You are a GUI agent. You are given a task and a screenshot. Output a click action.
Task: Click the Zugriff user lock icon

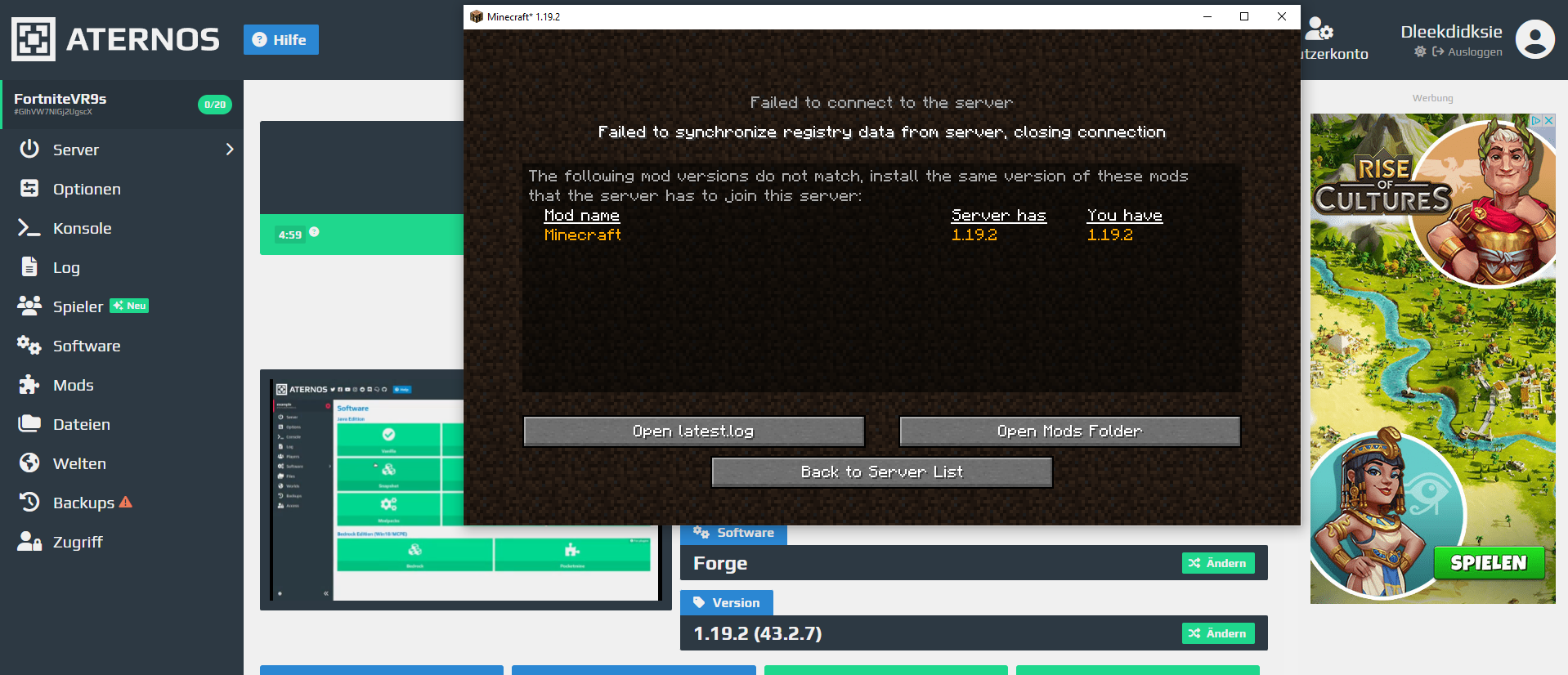pyautogui.click(x=29, y=541)
